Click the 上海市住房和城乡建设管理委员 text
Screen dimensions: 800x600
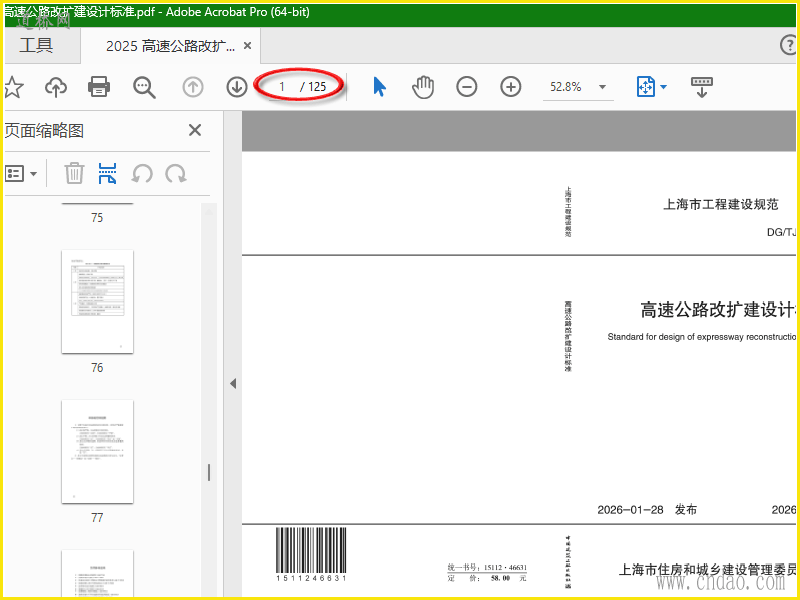(x=708, y=569)
